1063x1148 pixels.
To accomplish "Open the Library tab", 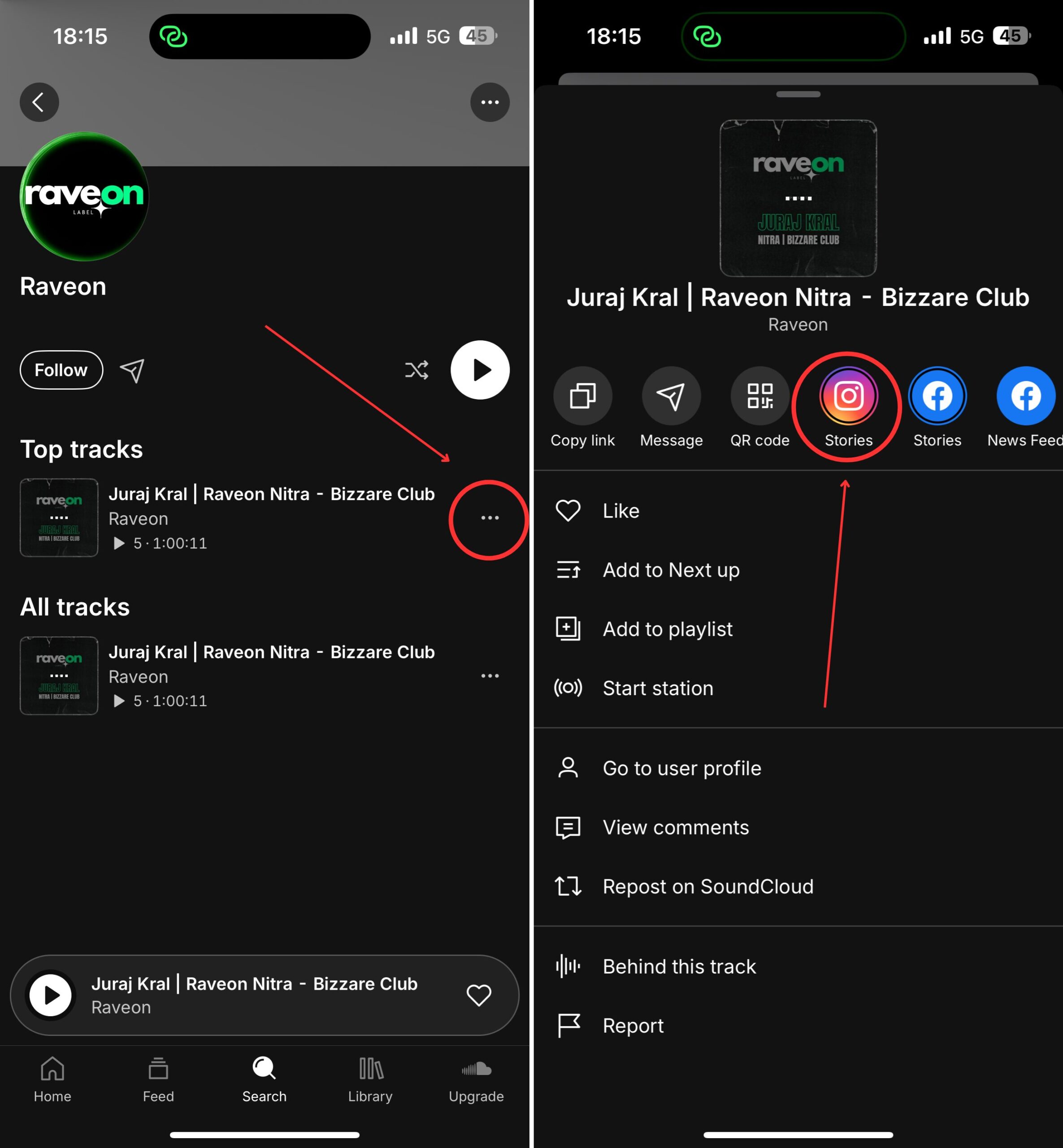I will (x=370, y=1079).
